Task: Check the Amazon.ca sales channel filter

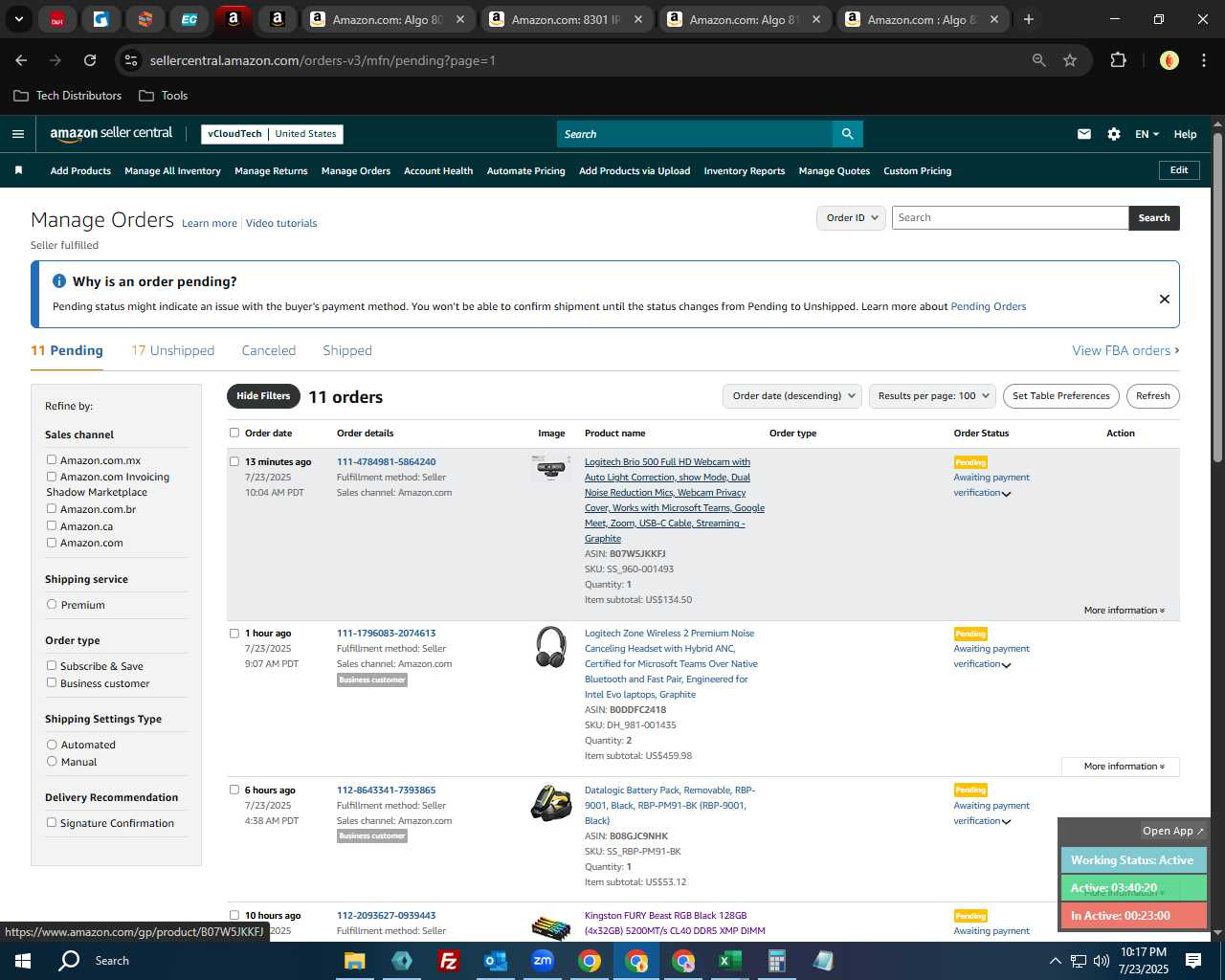Action: click(52, 526)
